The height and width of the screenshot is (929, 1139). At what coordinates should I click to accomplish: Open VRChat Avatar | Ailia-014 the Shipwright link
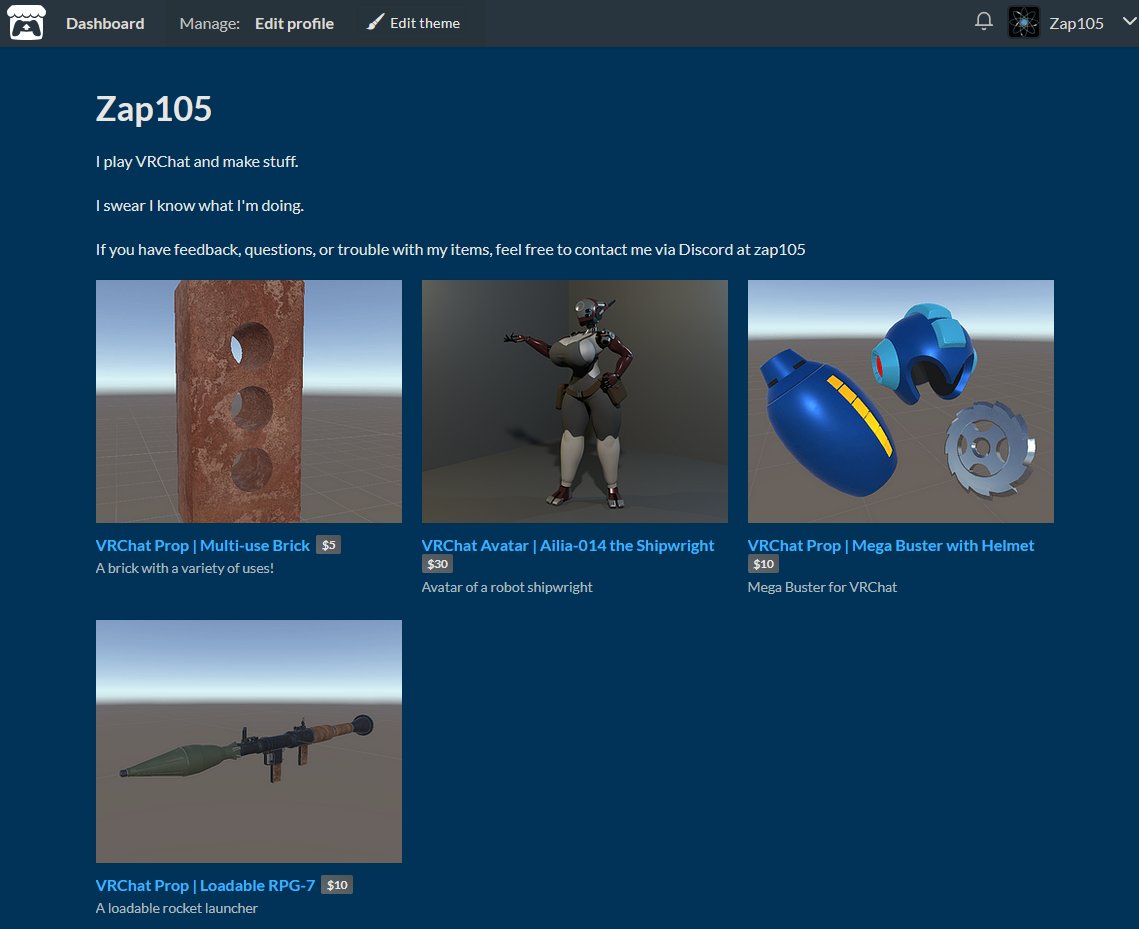click(568, 545)
